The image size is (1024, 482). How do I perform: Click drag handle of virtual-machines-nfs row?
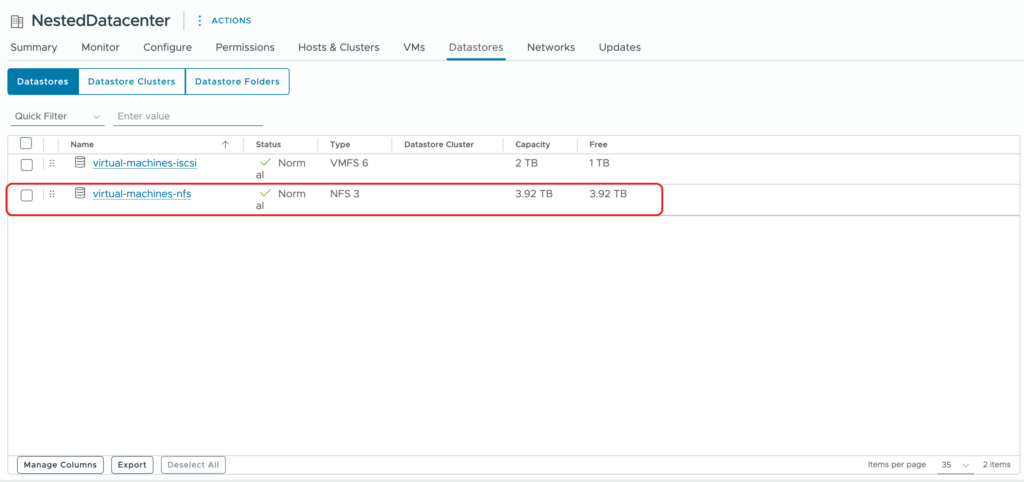(x=52, y=194)
